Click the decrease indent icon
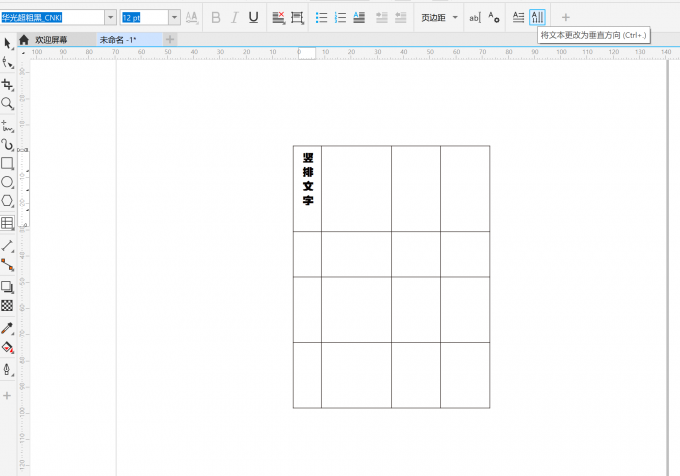Image resolution: width=680 pixels, height=476 pixels. pos(401,17)
